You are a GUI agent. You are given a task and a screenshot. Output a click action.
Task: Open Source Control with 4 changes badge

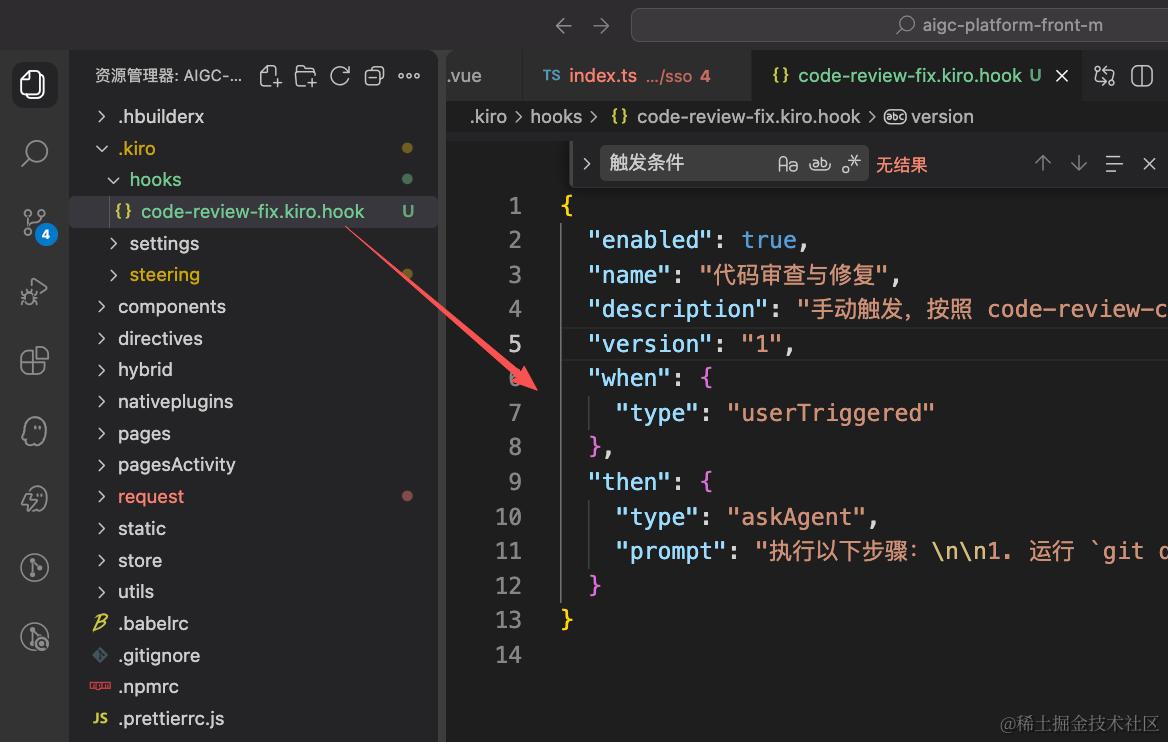click(x=35, y=223)
